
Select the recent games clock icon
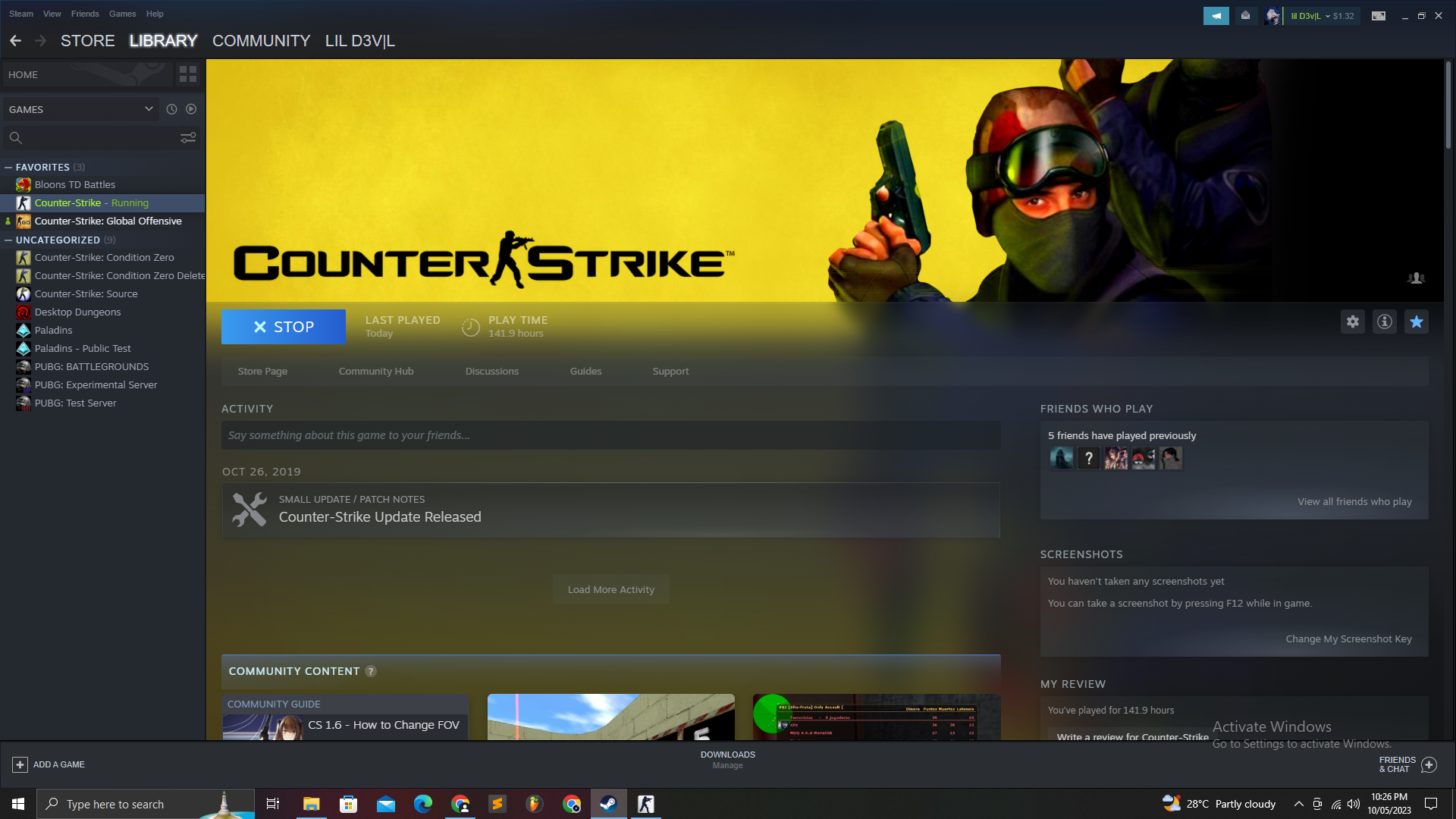click(x=171, y=108)
